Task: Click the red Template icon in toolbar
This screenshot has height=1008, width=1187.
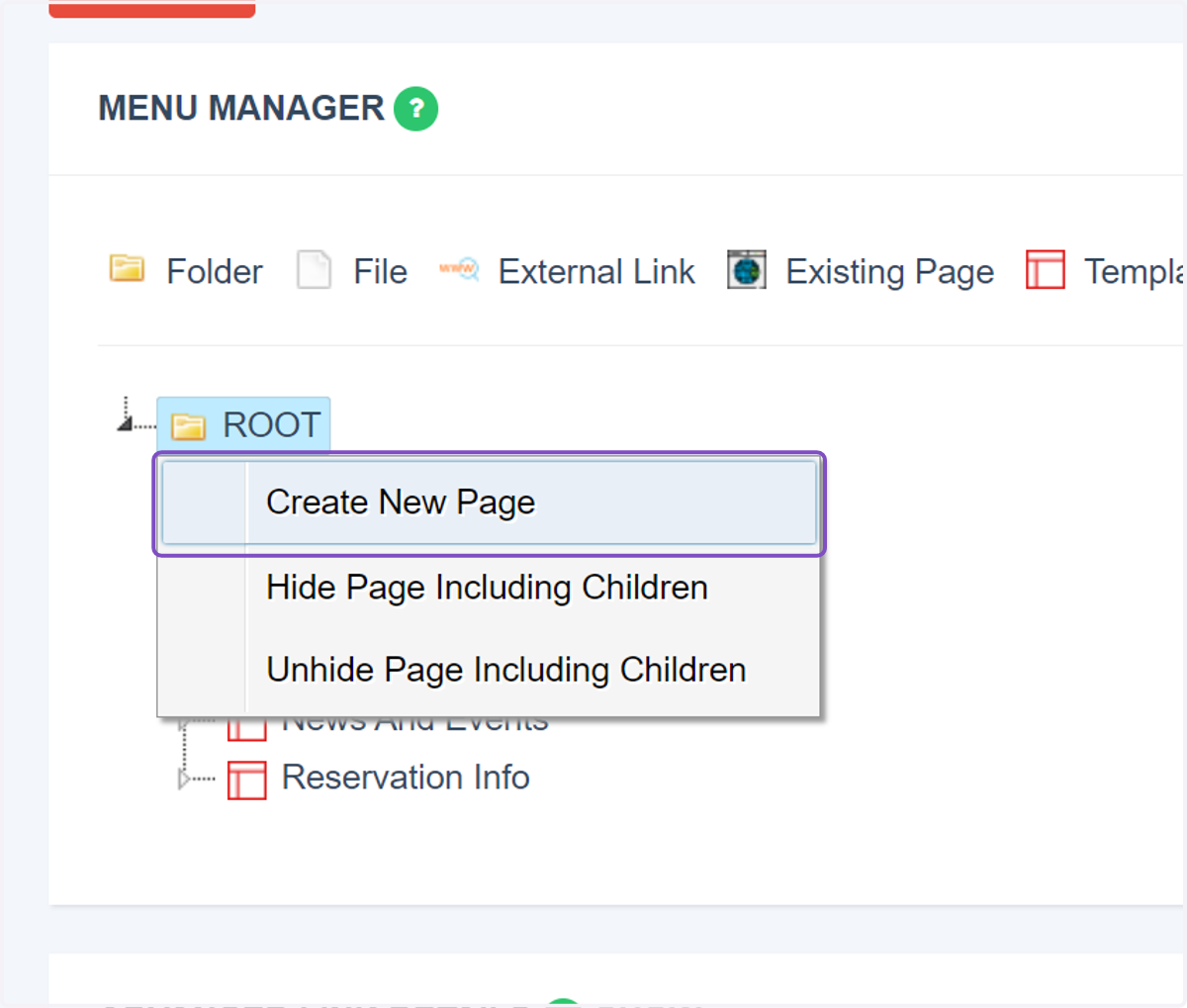Action: coord(1046,270)
